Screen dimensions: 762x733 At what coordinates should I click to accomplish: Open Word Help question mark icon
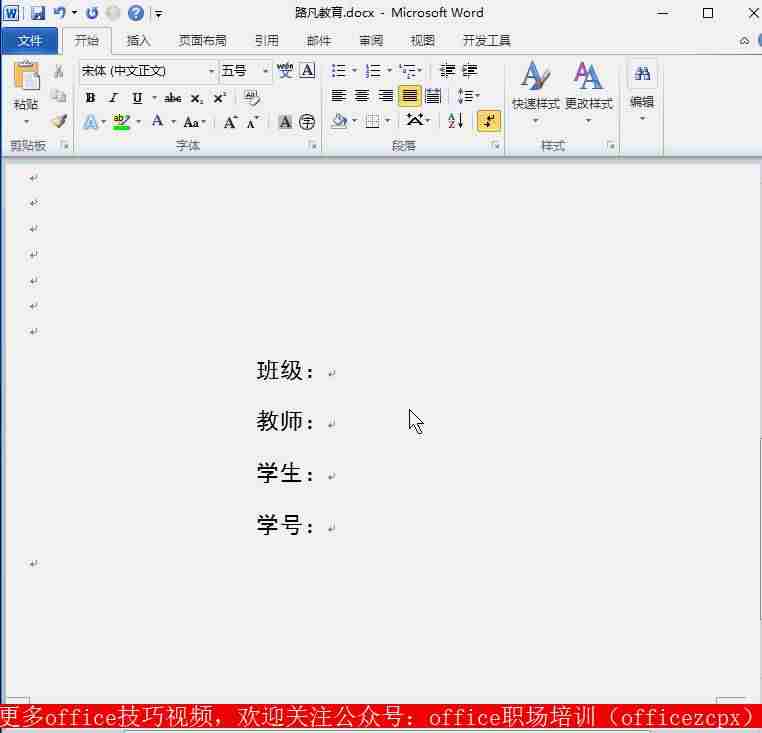(x=136, y=13)
